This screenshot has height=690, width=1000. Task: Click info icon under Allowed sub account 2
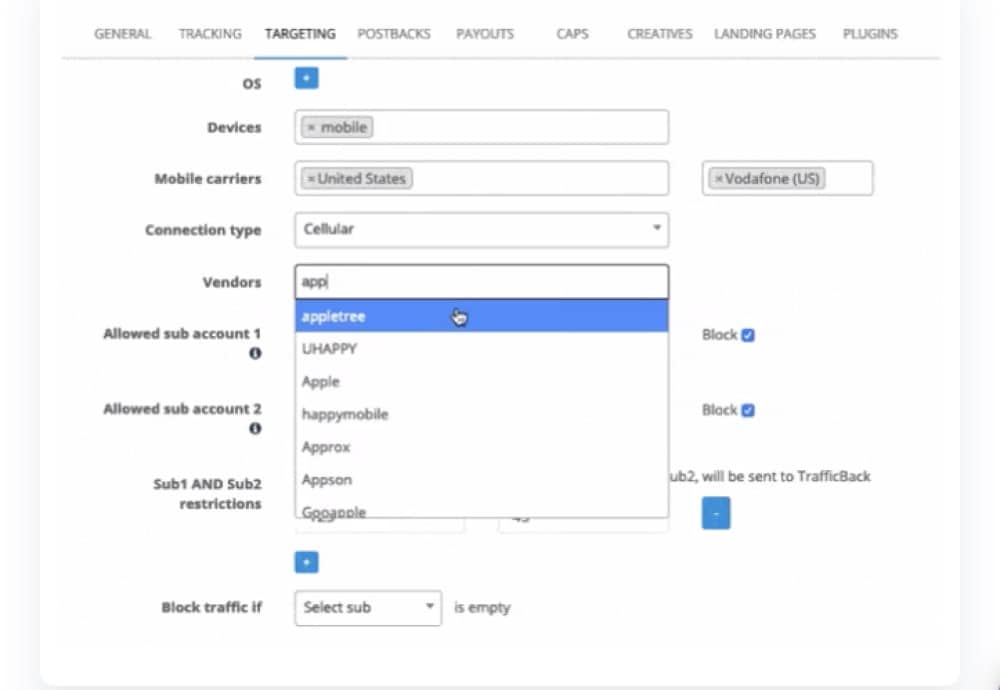(255, 428)
